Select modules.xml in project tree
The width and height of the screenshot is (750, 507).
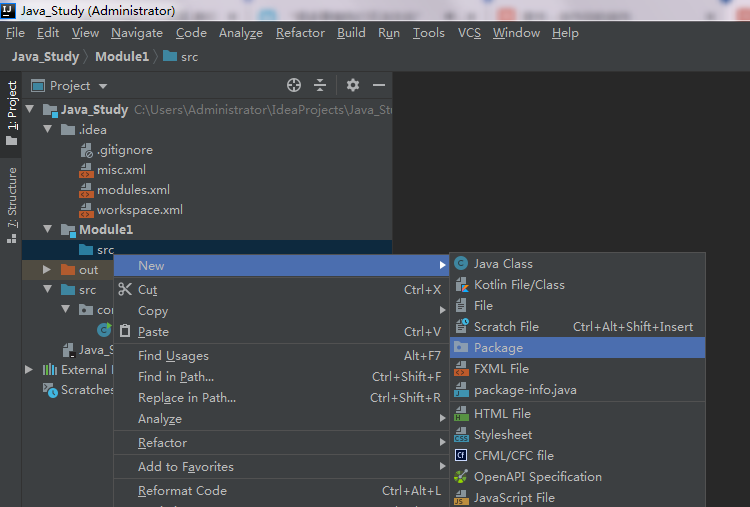click(133, 190)
